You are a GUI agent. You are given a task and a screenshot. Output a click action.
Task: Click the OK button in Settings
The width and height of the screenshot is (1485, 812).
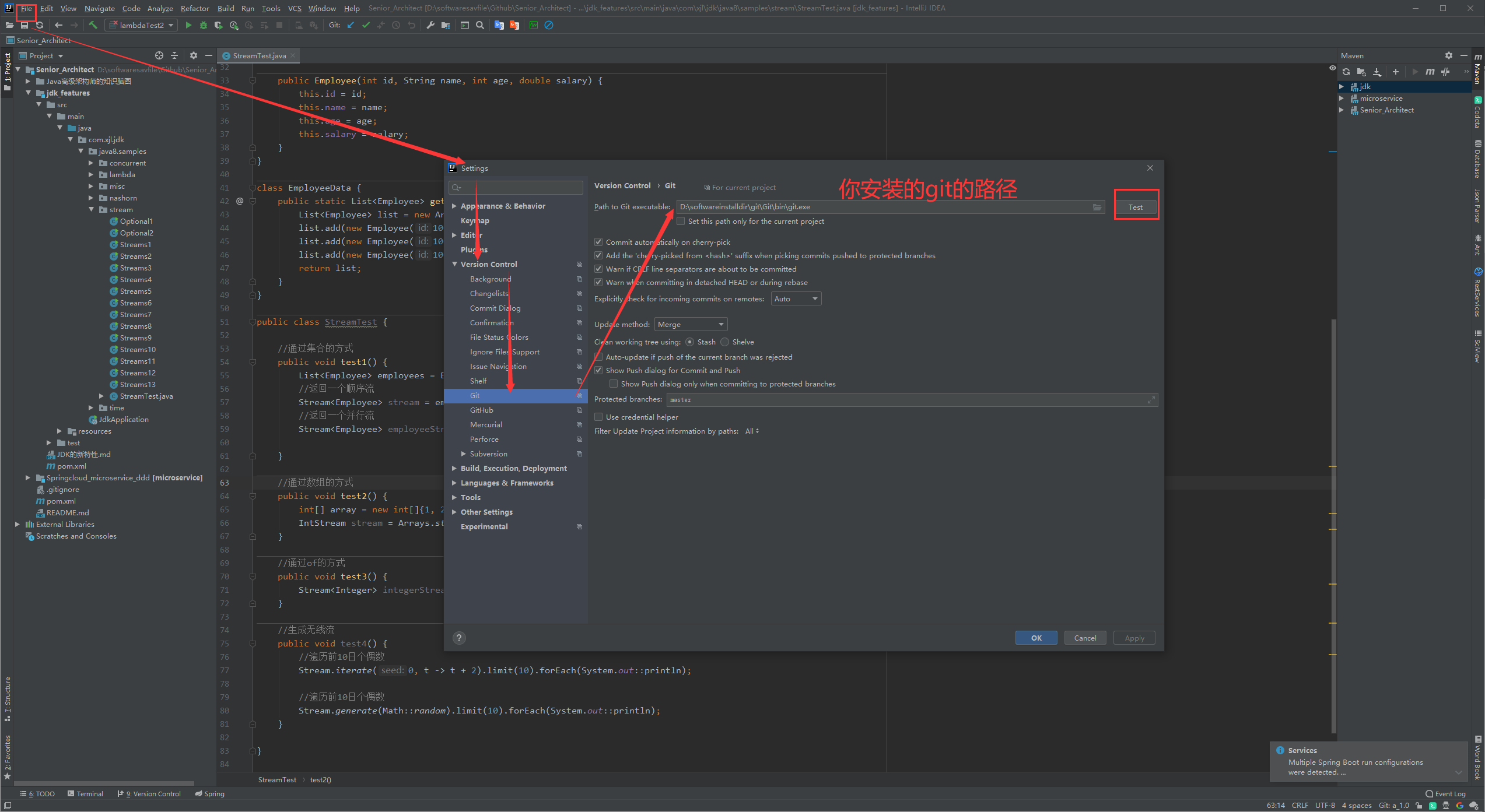click(x=1036, y=638)
